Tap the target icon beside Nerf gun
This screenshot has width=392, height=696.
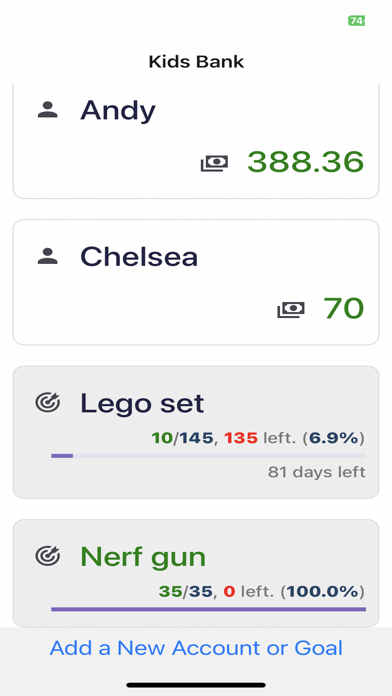[48, 555]
